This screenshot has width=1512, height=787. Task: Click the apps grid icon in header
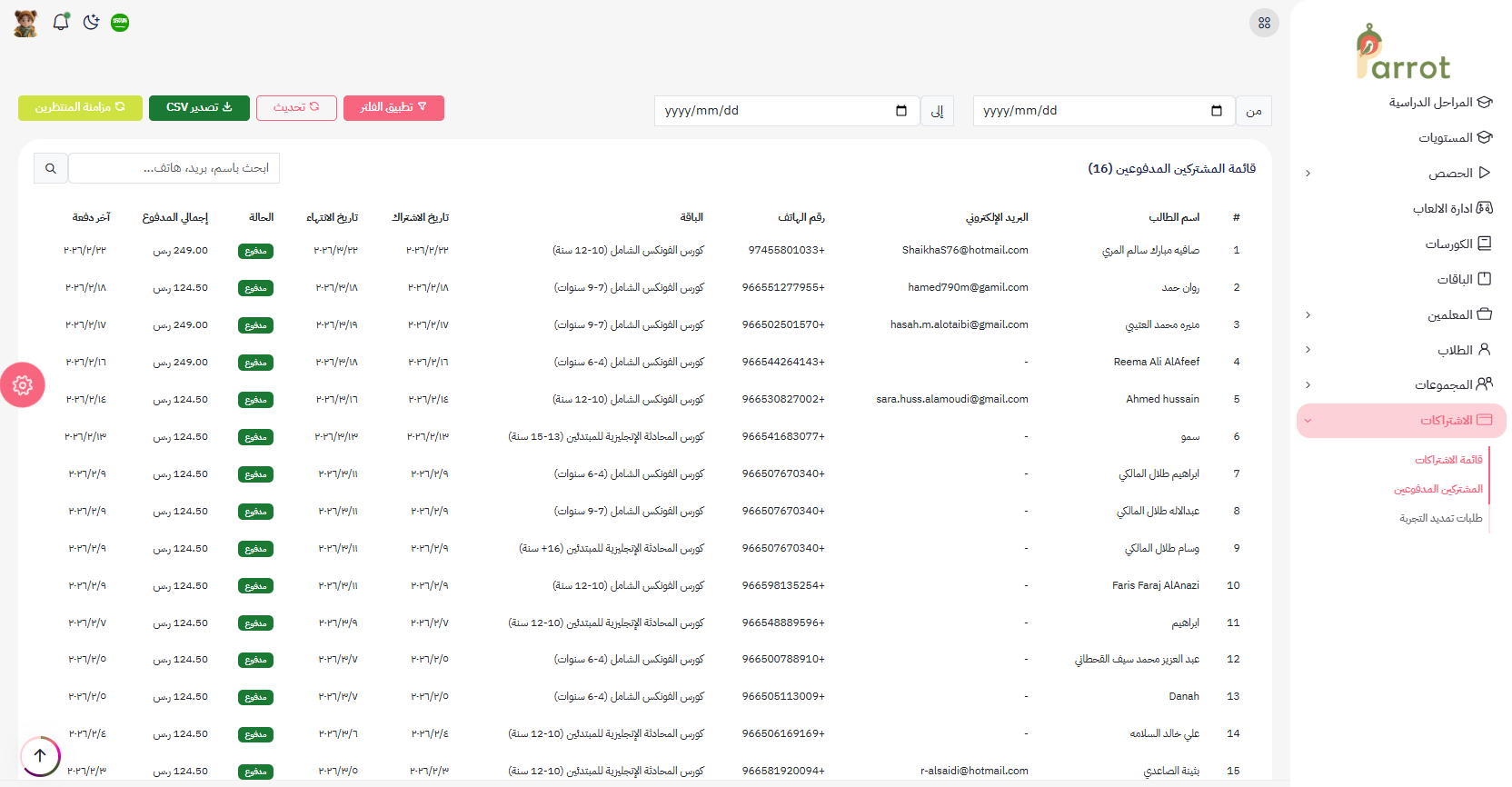(1264, 23)
